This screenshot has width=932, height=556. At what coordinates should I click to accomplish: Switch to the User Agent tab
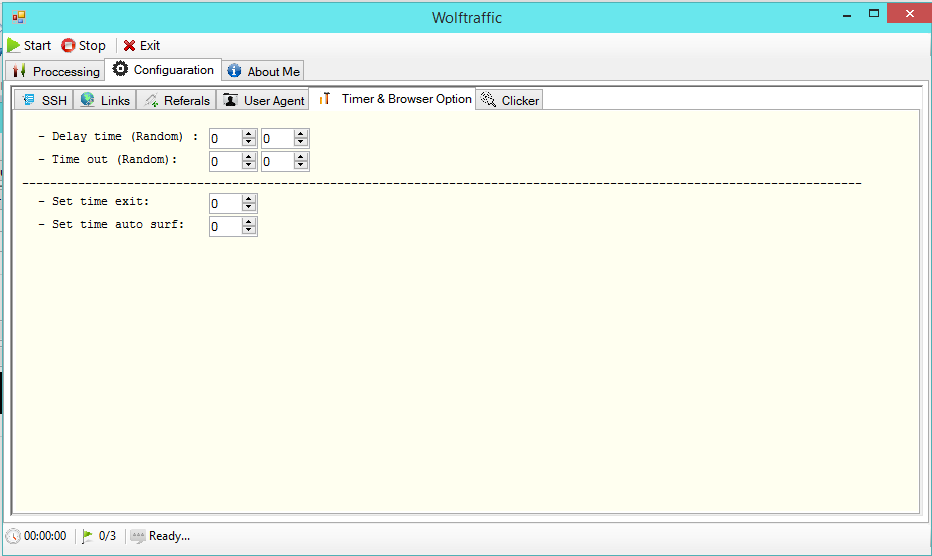pos(263,100)
